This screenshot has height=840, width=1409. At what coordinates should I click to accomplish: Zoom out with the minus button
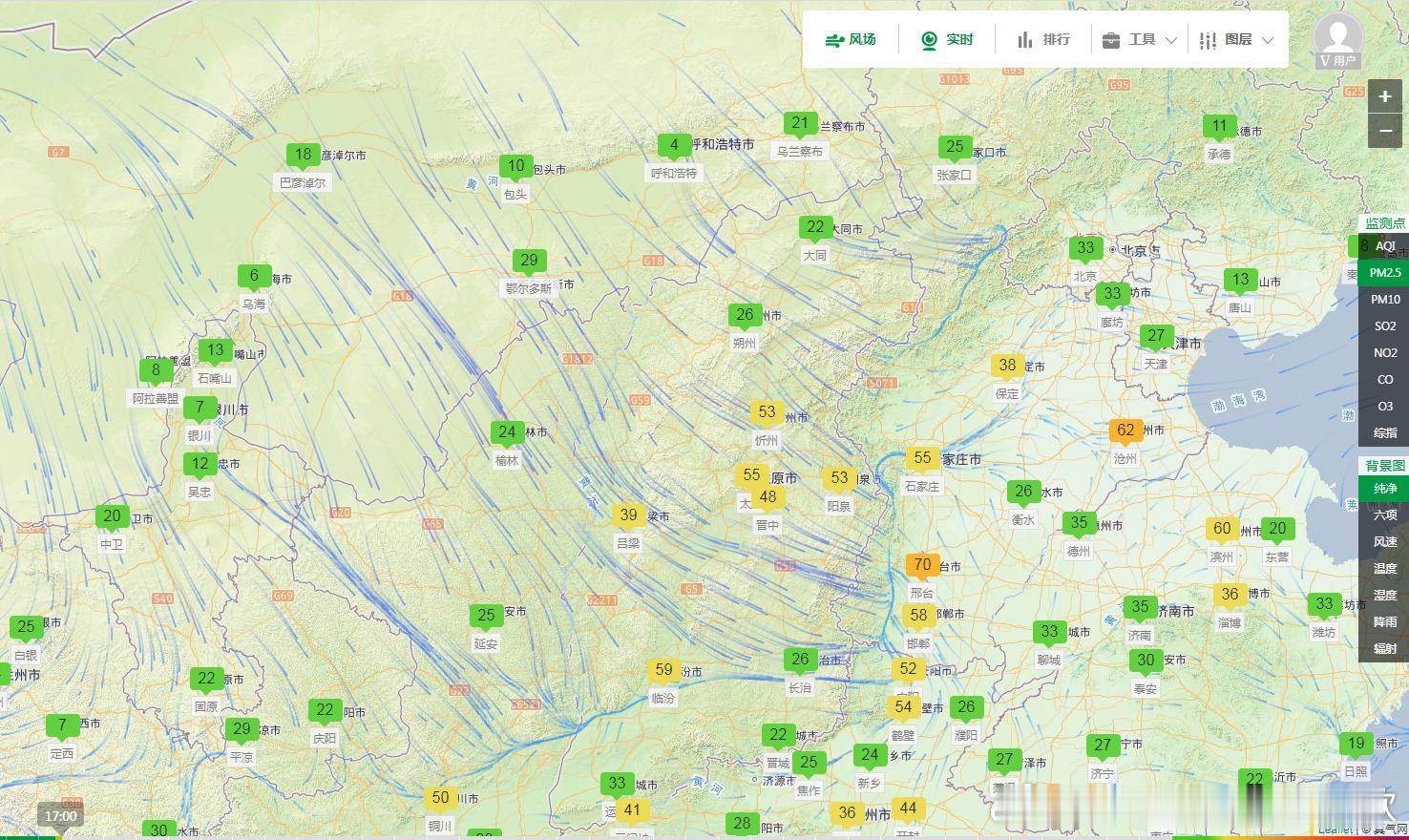click(1385, 131)
